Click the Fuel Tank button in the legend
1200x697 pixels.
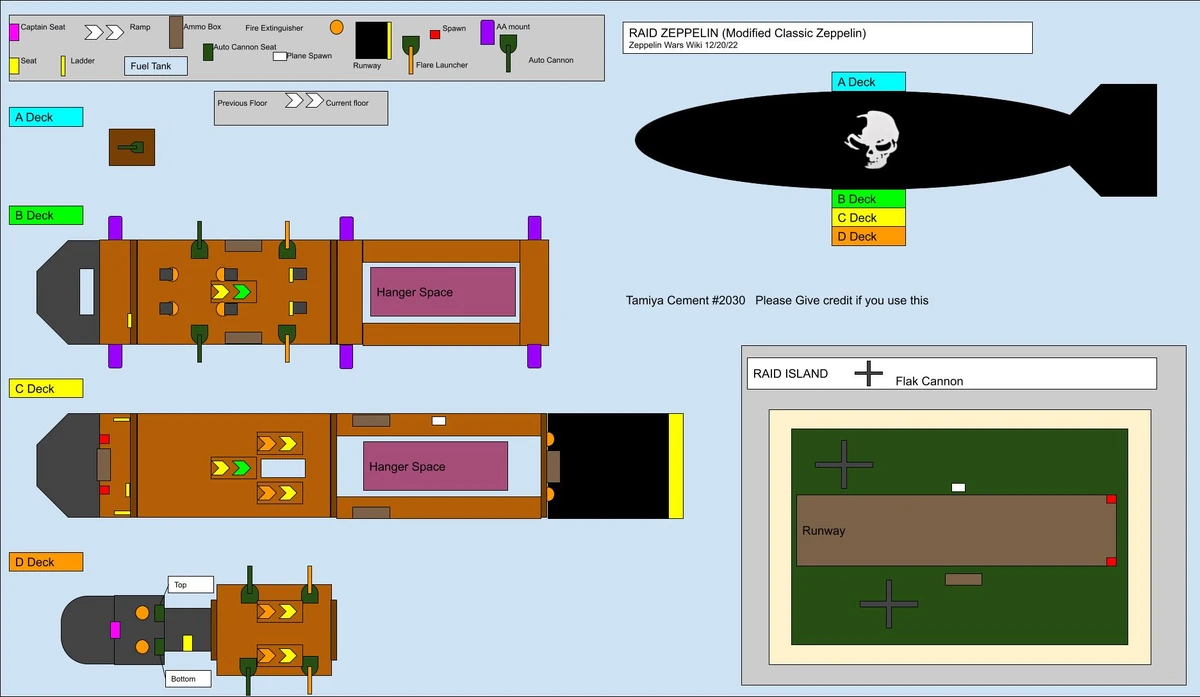[x=154, y=66]
